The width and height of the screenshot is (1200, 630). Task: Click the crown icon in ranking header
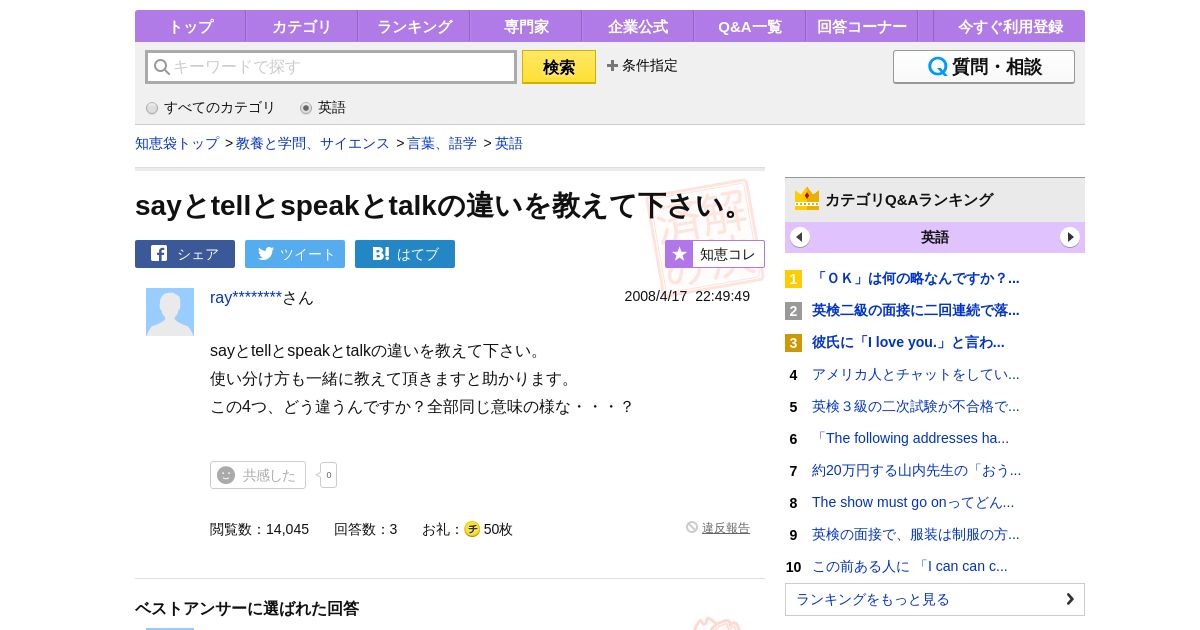[807, 199]
